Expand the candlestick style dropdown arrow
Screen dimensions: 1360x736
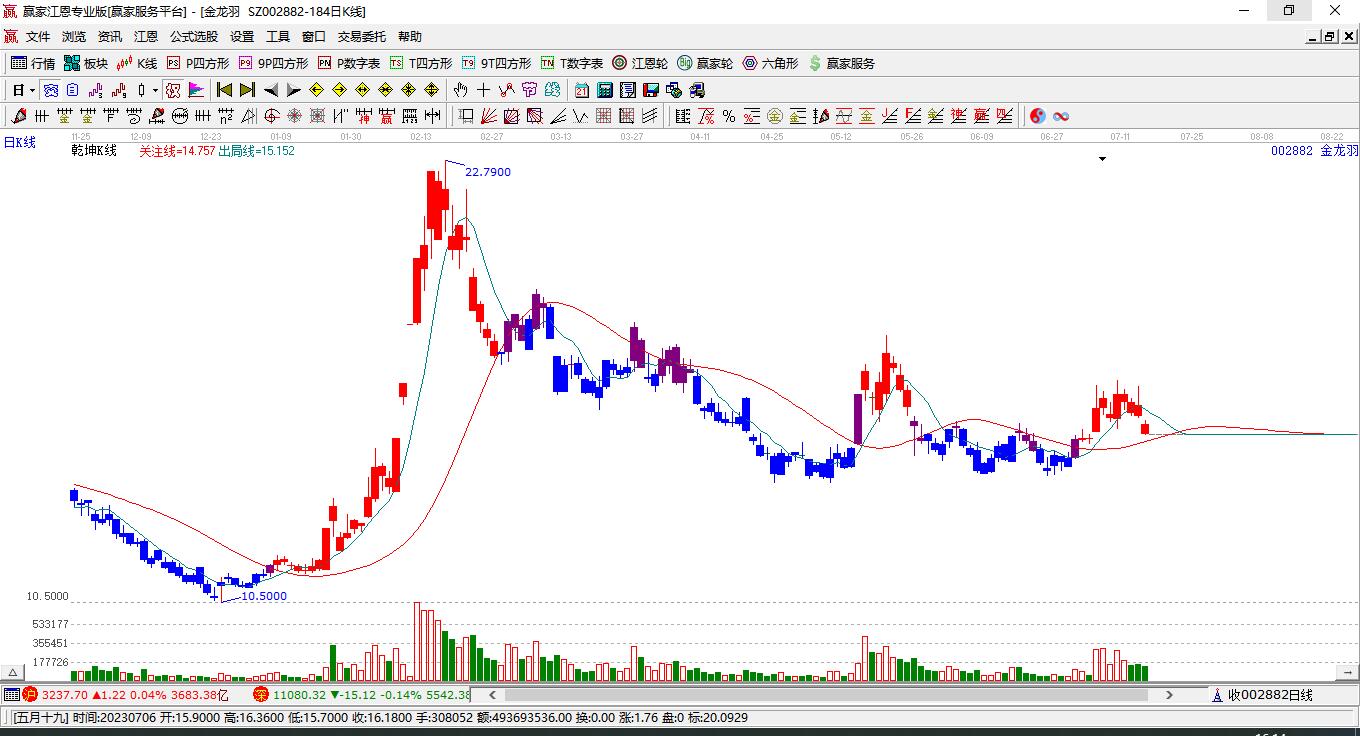pyautogui.click(x=155, y=90)
